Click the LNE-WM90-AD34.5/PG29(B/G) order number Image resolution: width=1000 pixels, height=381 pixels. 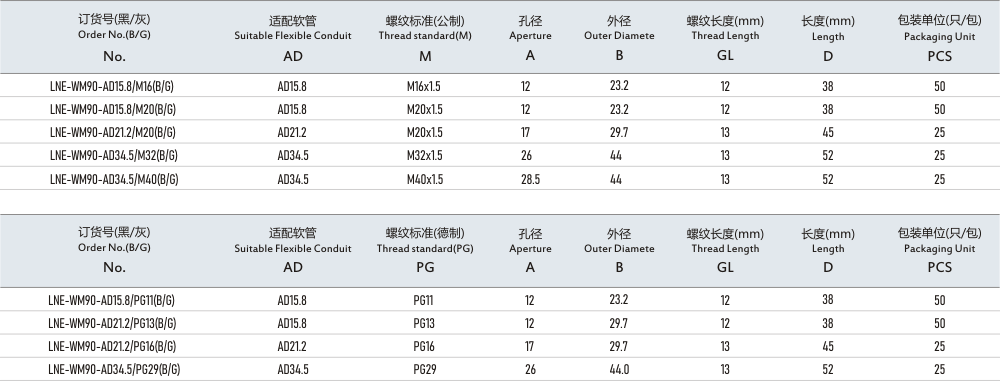click(114, 369)
